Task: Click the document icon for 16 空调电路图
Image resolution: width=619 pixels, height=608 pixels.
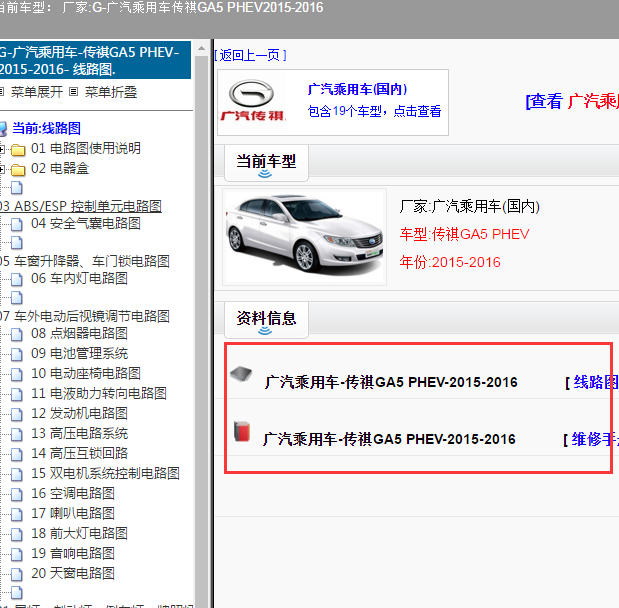Action: tap(17, 494)
